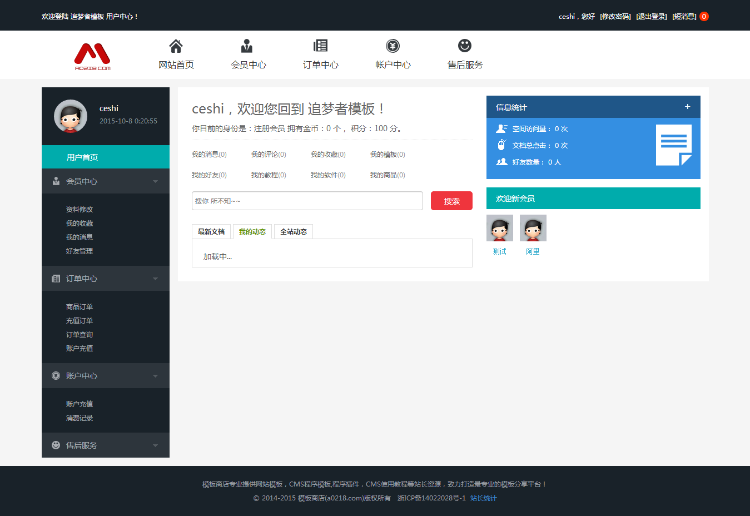Open new member 阿里 avatar
750x516 pixels.
533,228
